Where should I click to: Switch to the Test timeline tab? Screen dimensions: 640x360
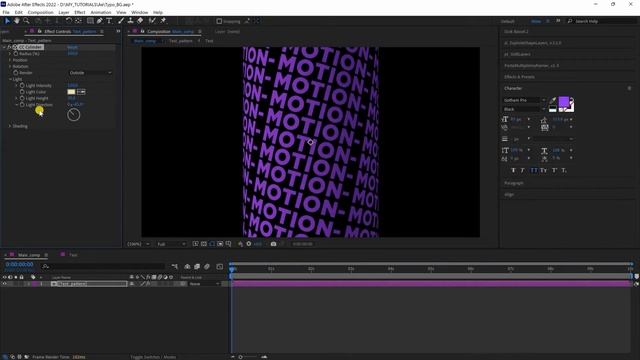coord(73,255)
